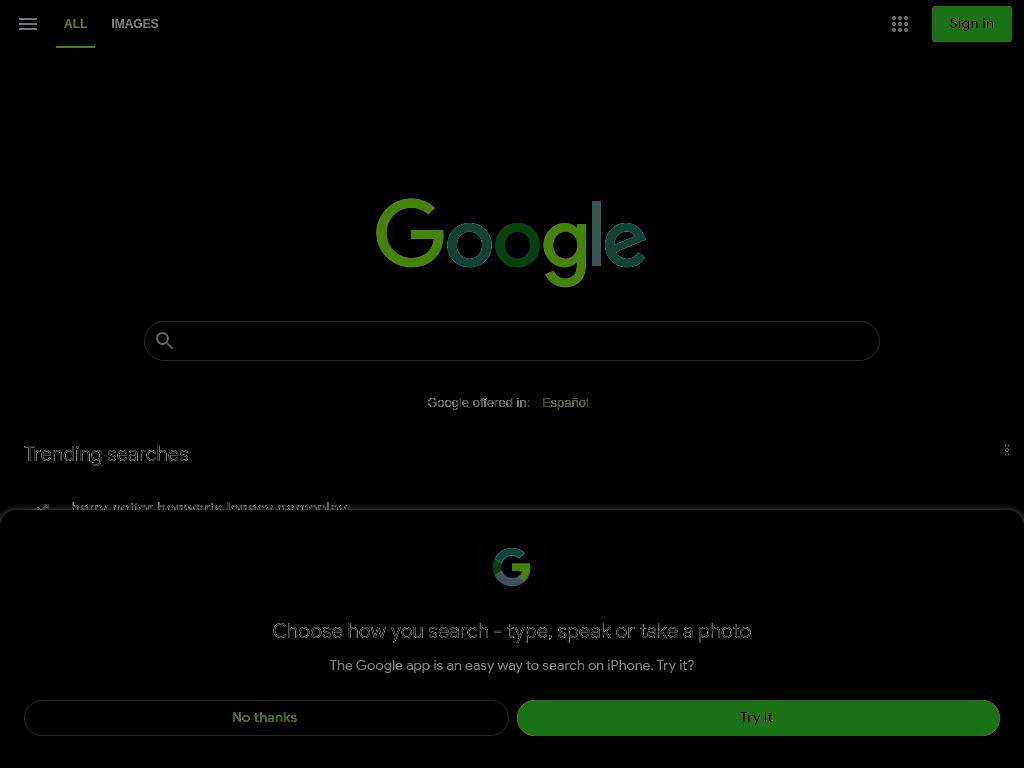1024x768 pixels.
Task: Click the 'Google offered in:' label
Action: (x=478, y=403)
